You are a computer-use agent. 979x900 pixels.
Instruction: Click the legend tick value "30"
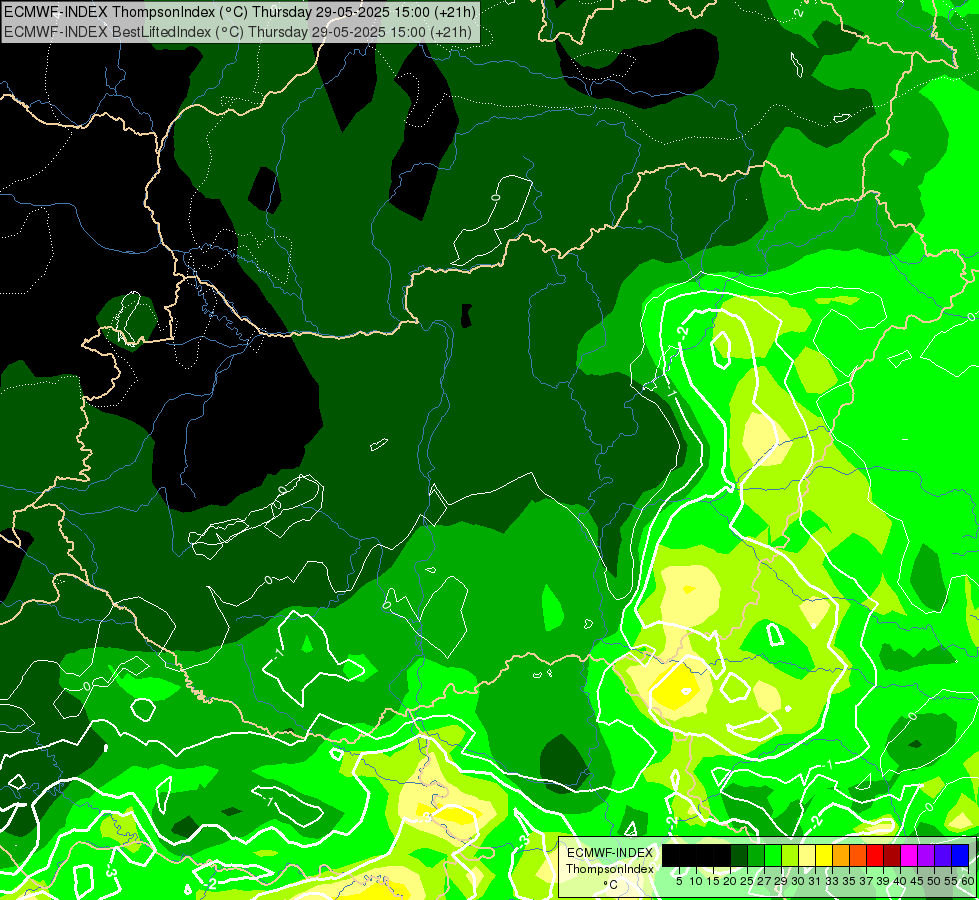pyautogui.click(x=799, y=881)
